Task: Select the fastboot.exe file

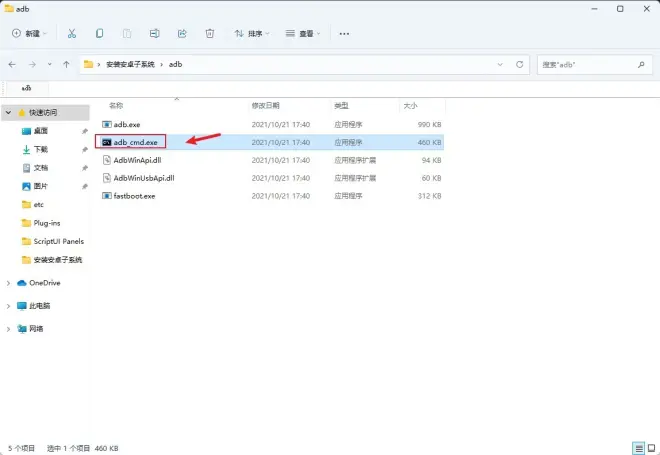Action: click(x=270, y=196)
